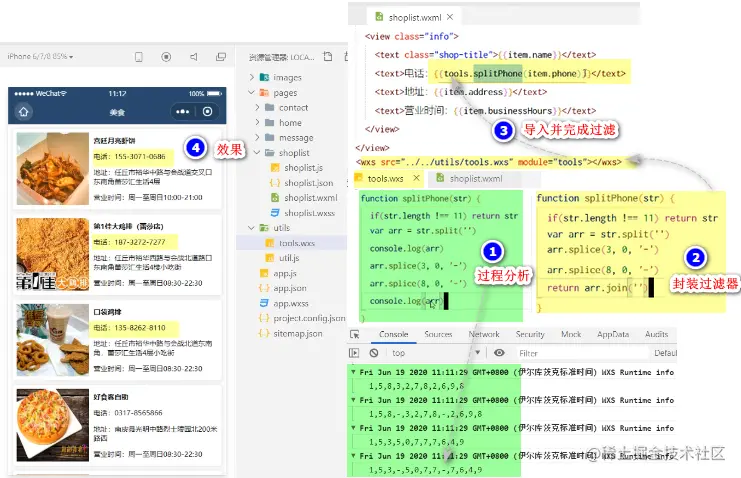The height and width of the screenshot is (478, 741).
Task: Switch to the Sources tab
Action: tap(438, 334)
